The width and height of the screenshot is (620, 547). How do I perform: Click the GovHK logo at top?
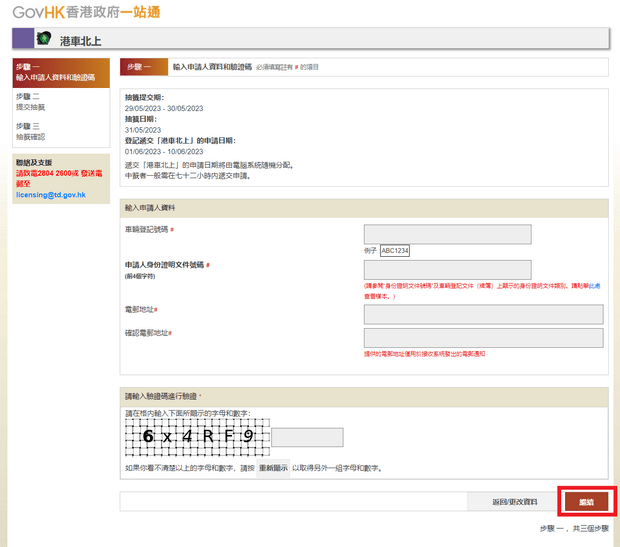(86, 13)
